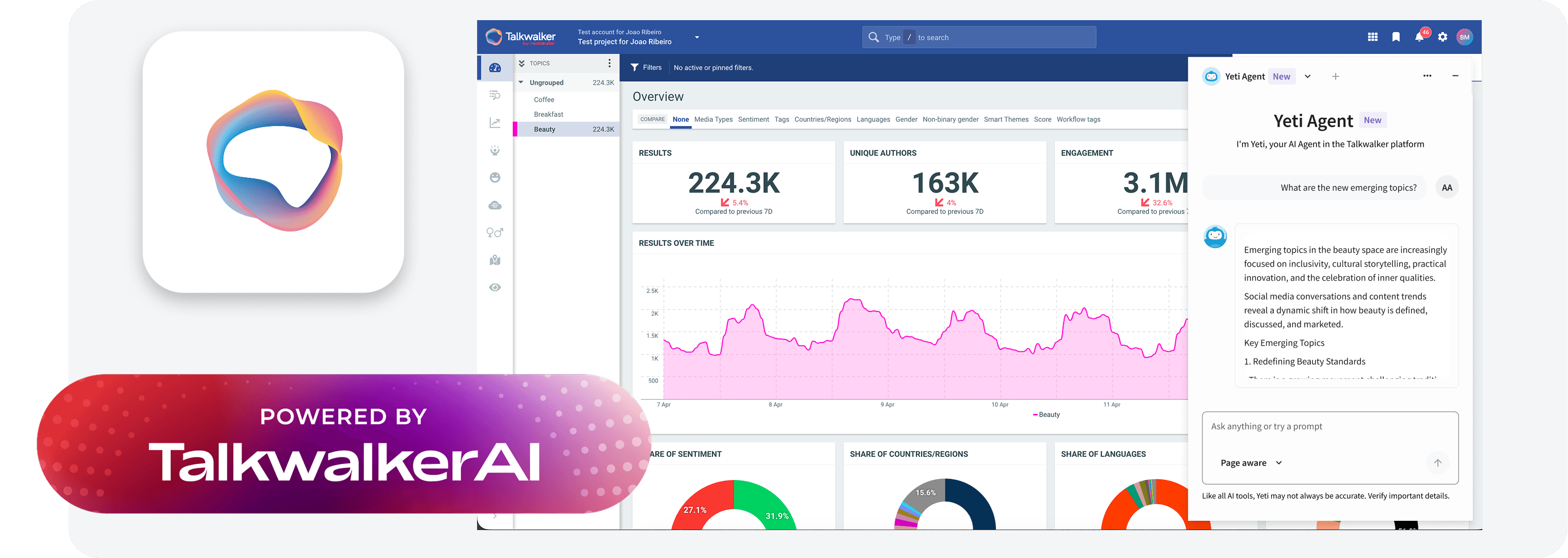Open the gender demographics sidebar icon
The image size is (1568, 558).
click(495, 233)
